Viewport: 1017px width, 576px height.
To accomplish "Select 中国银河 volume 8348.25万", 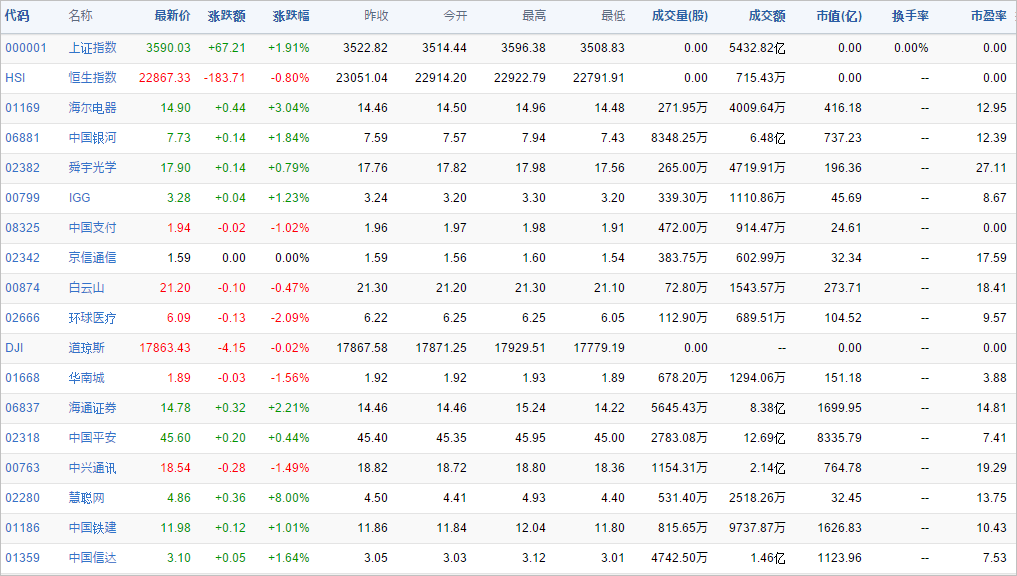I will (680, 138).
